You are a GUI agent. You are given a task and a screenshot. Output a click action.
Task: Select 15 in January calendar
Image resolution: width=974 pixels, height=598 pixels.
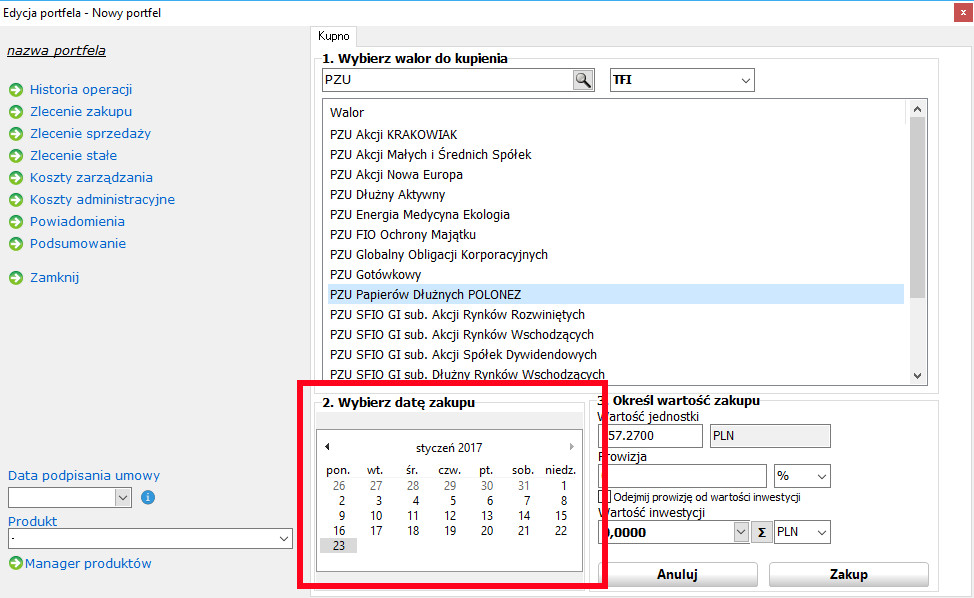tap(561, 516)
